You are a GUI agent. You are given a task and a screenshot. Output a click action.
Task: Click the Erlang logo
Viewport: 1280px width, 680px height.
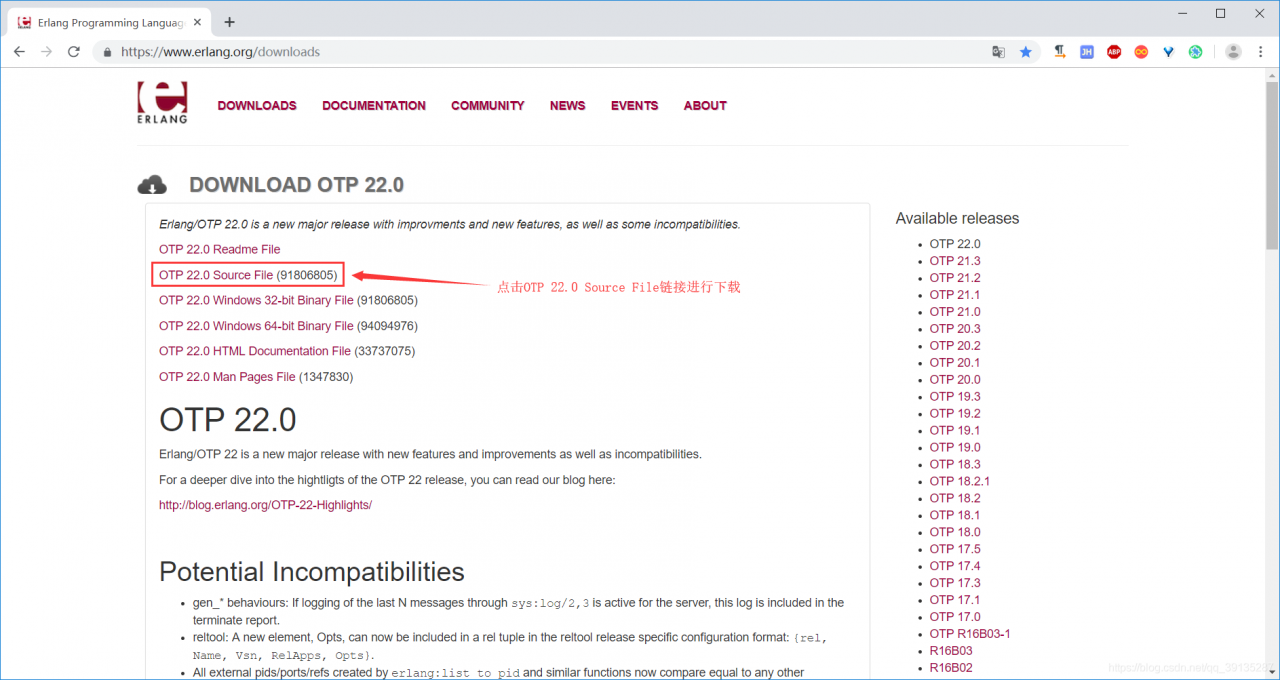pyautogui.click(x=162, y=103)
